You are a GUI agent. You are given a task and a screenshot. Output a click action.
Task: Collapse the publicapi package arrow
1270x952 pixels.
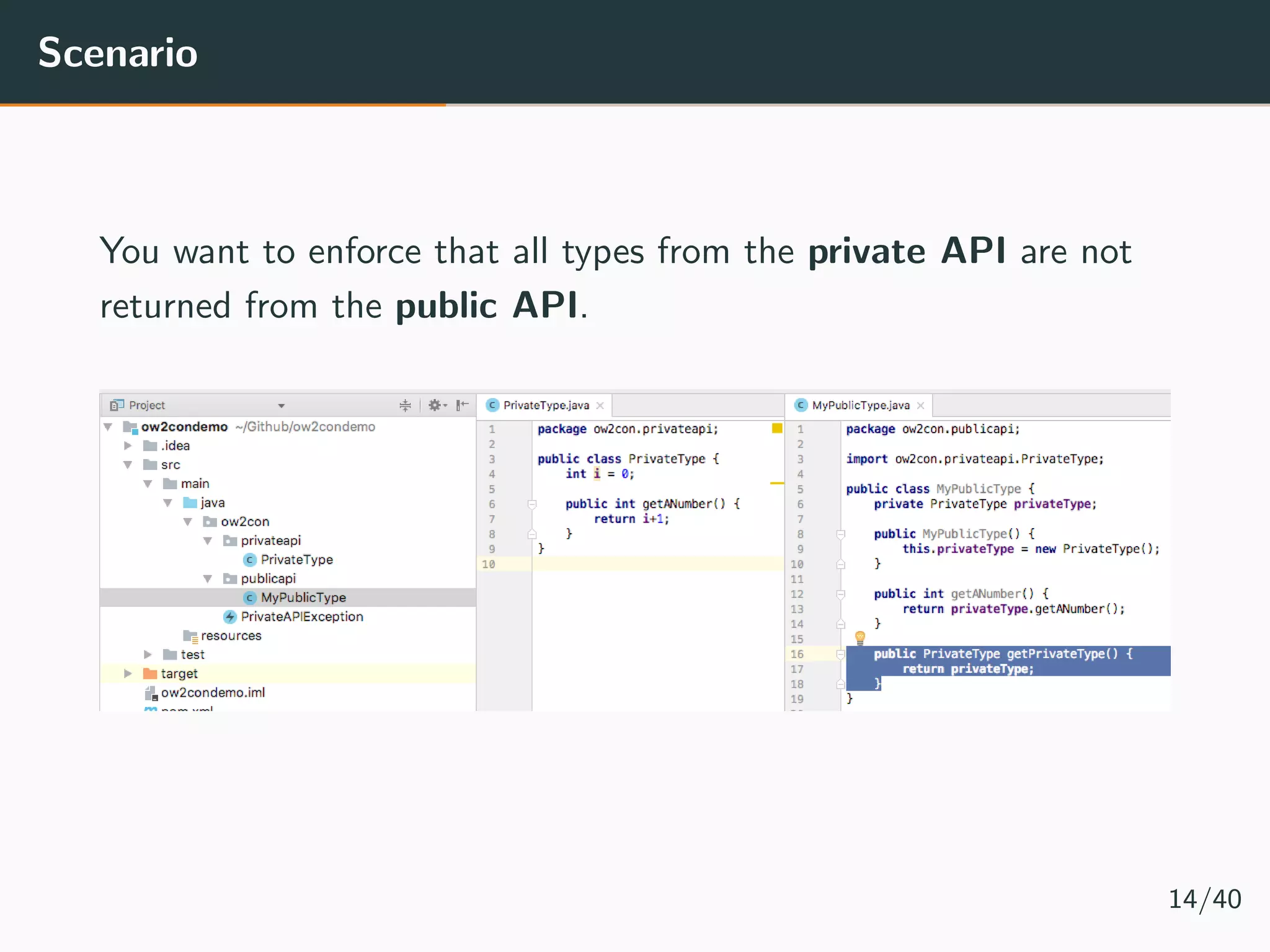208,579
